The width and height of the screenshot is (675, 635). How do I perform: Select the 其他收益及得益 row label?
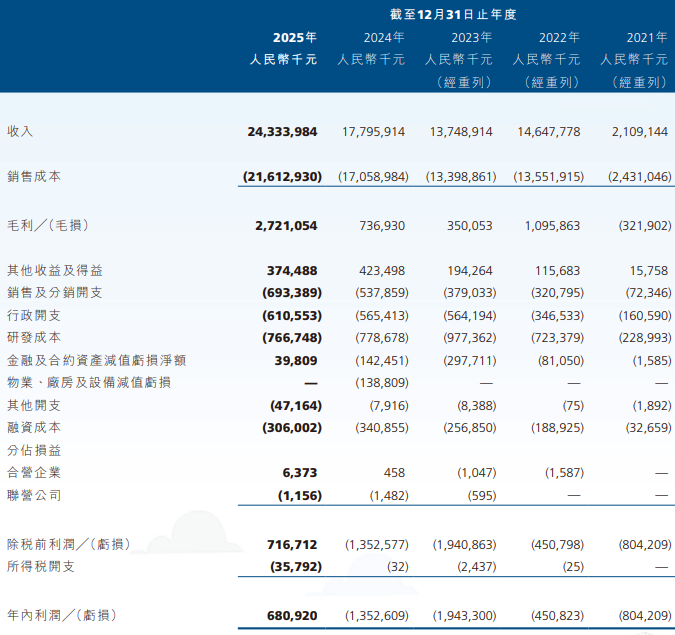point(54,270)
